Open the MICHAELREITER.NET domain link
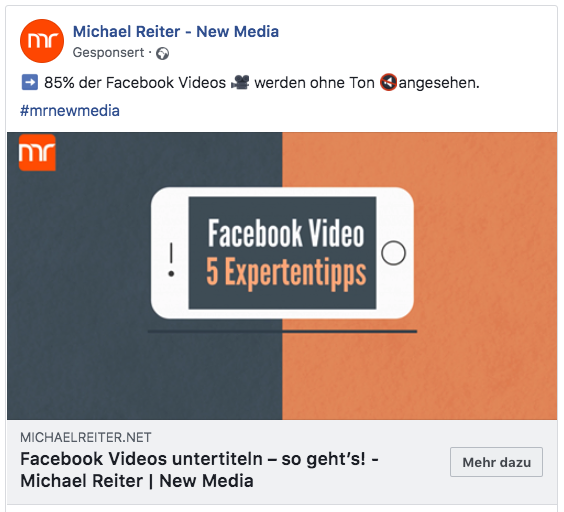The image size is (564, 512). 86,438
